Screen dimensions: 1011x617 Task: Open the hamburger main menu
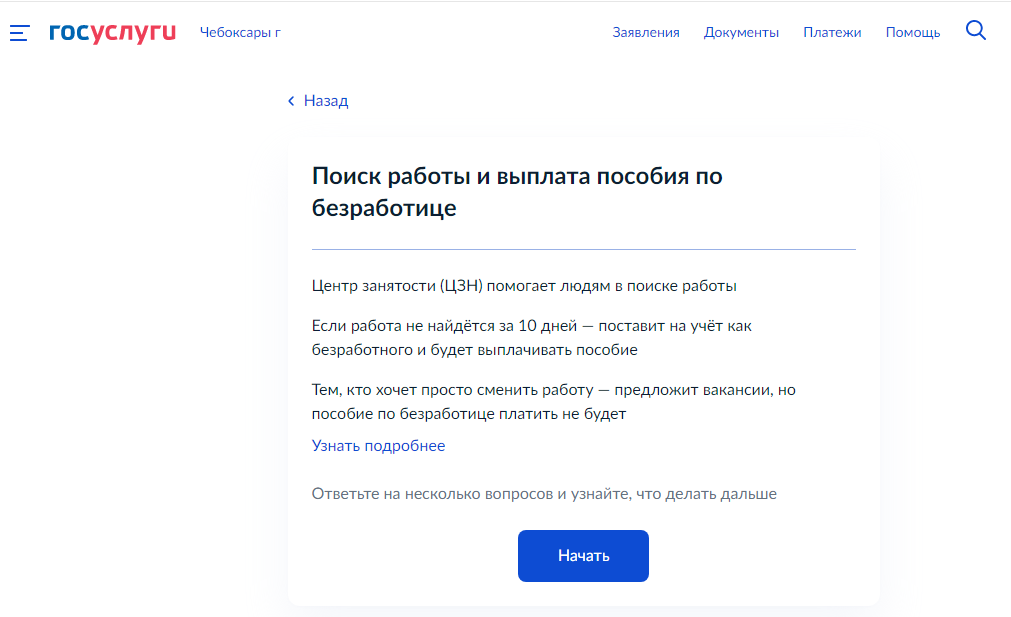(20, 33)
